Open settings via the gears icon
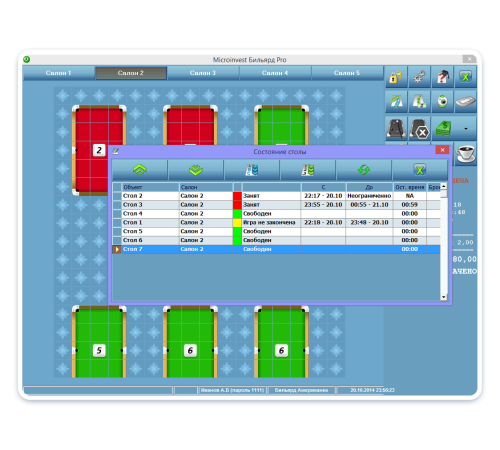Viewport: 500px width, 450px height. coord(419,77)
